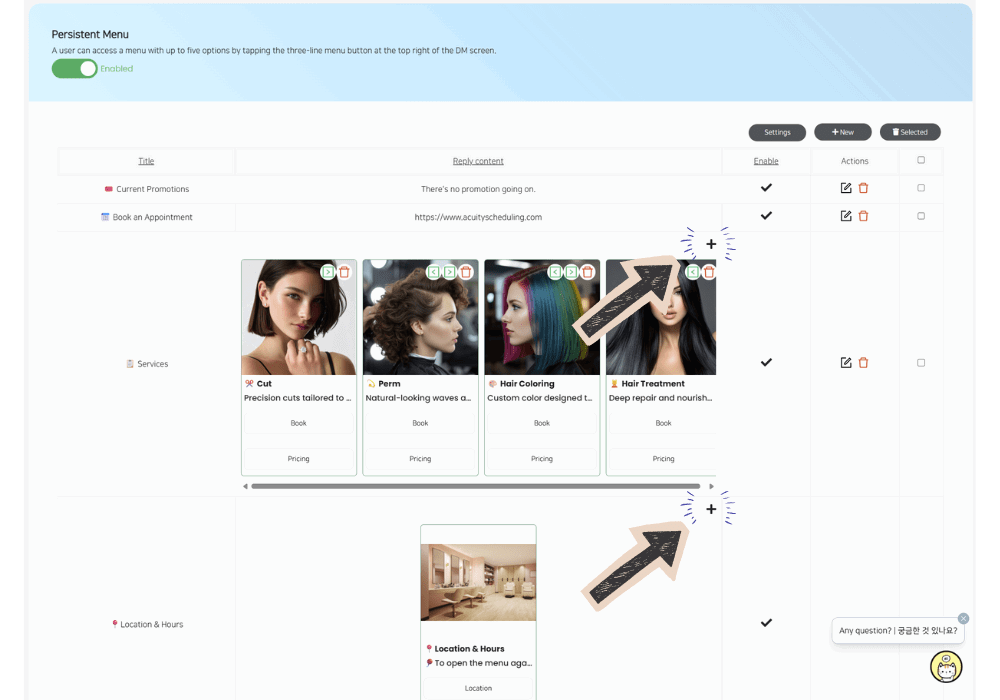Click the Book button on Perm card
Viewport: 1000px width, 700px height.
coord(420,423)
